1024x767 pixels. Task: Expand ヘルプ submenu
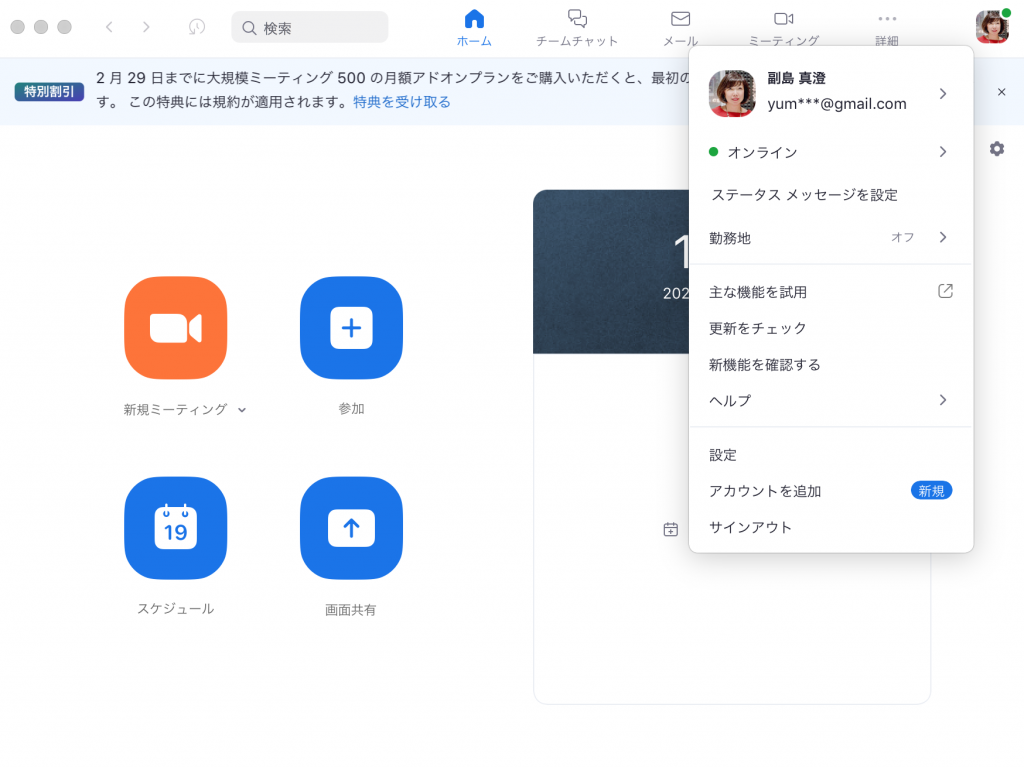pos(831,400)
